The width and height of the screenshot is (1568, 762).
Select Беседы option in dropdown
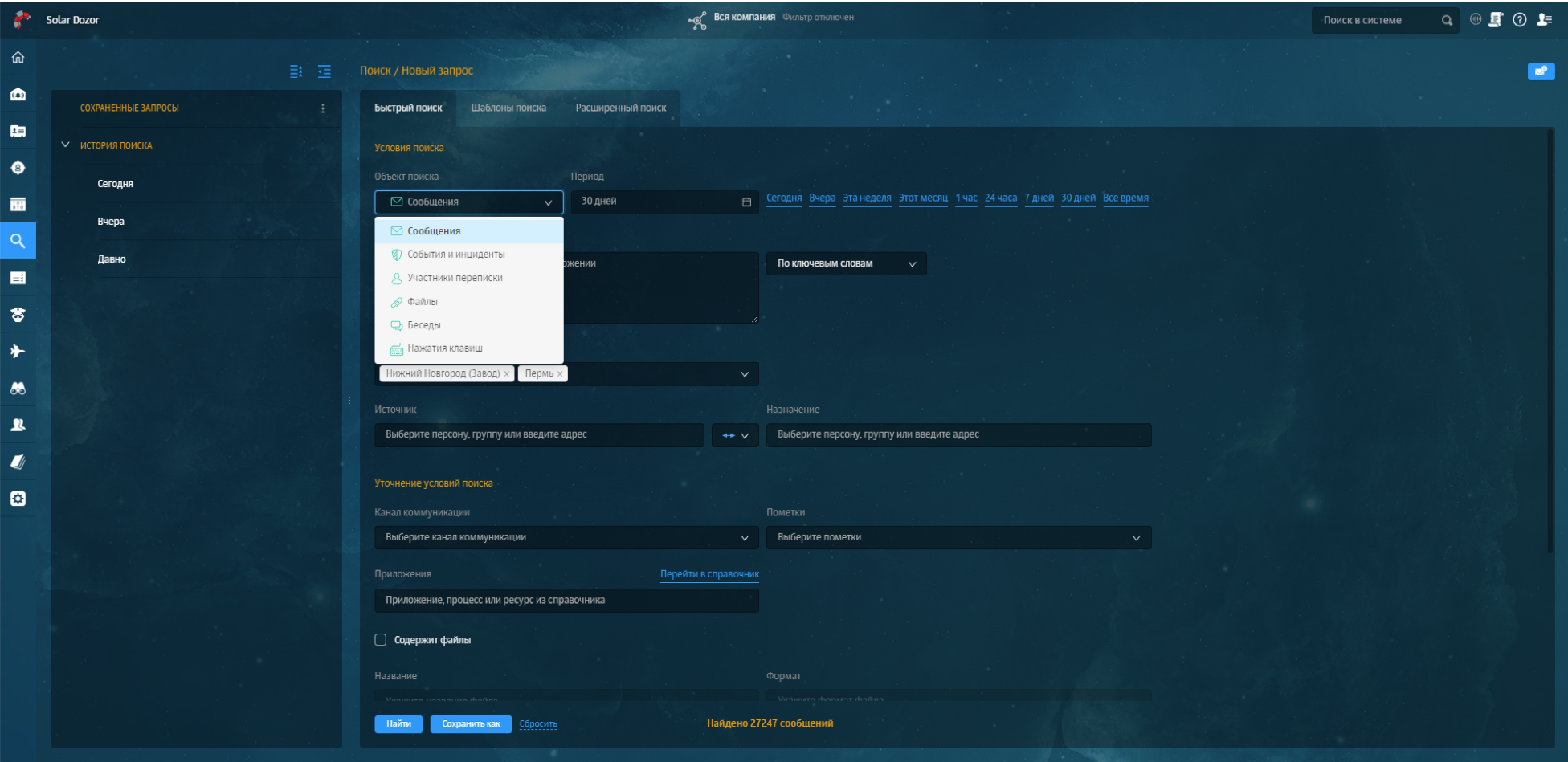point(469,325)
